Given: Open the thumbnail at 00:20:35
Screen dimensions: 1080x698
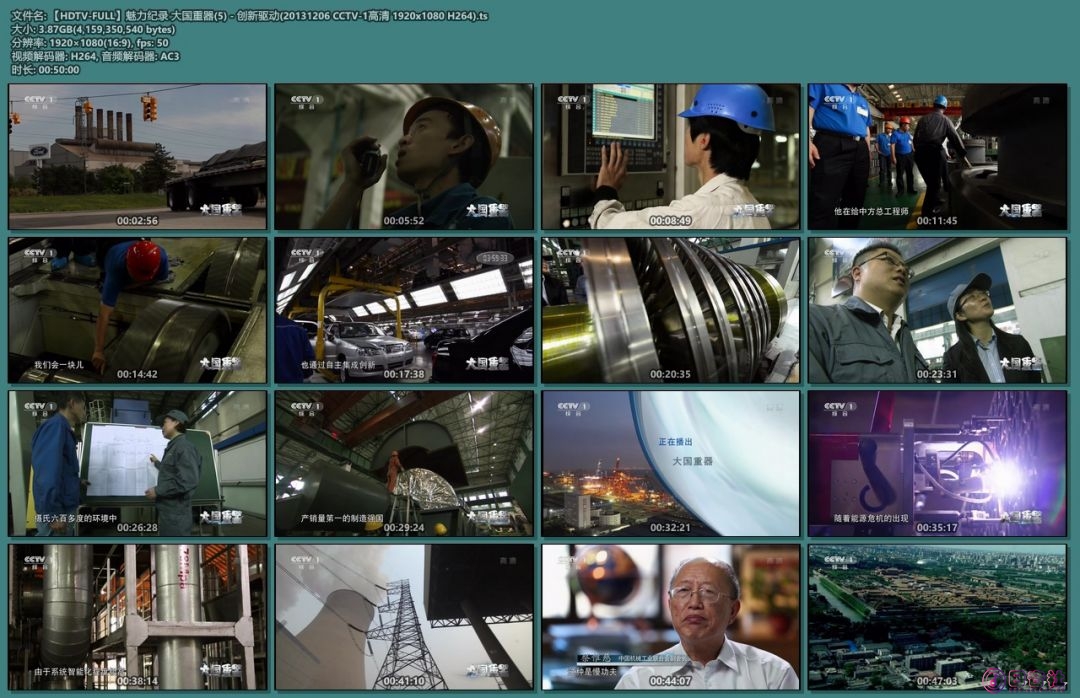Looking at the screenshot, I should (x=670, y=310).
